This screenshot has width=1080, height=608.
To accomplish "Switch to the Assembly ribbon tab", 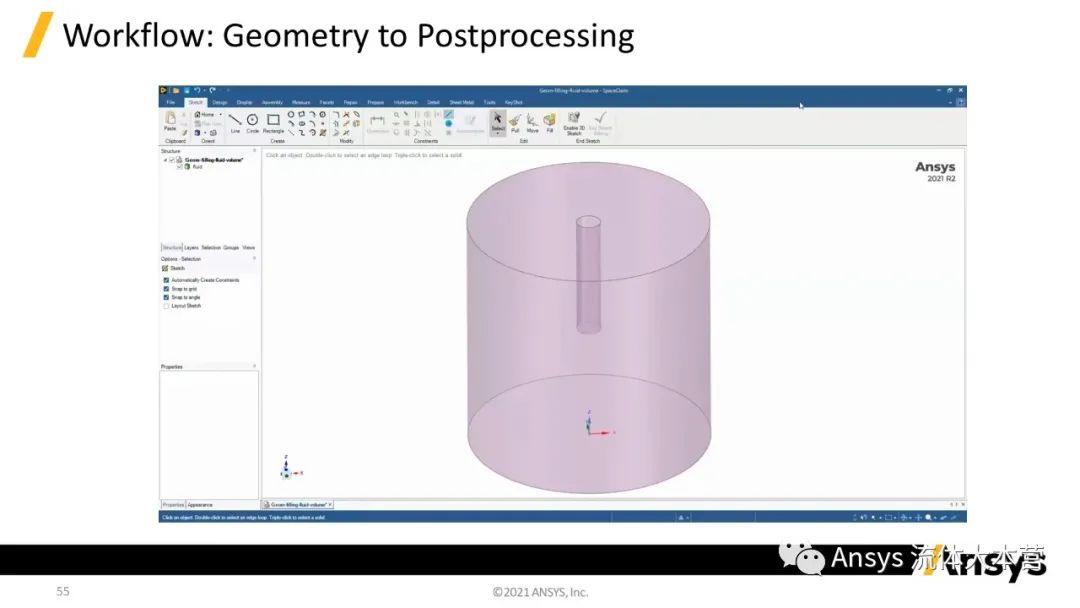I will [272, 102].
